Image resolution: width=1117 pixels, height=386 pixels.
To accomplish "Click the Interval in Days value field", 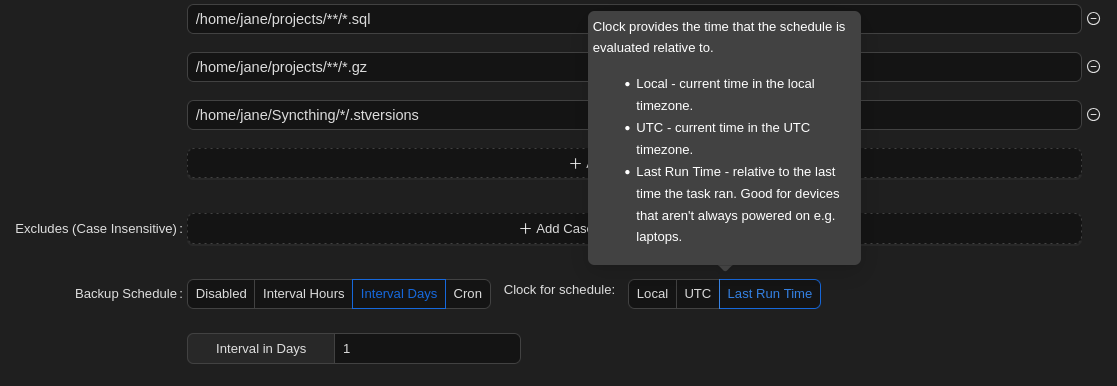I will coord(427,349).
